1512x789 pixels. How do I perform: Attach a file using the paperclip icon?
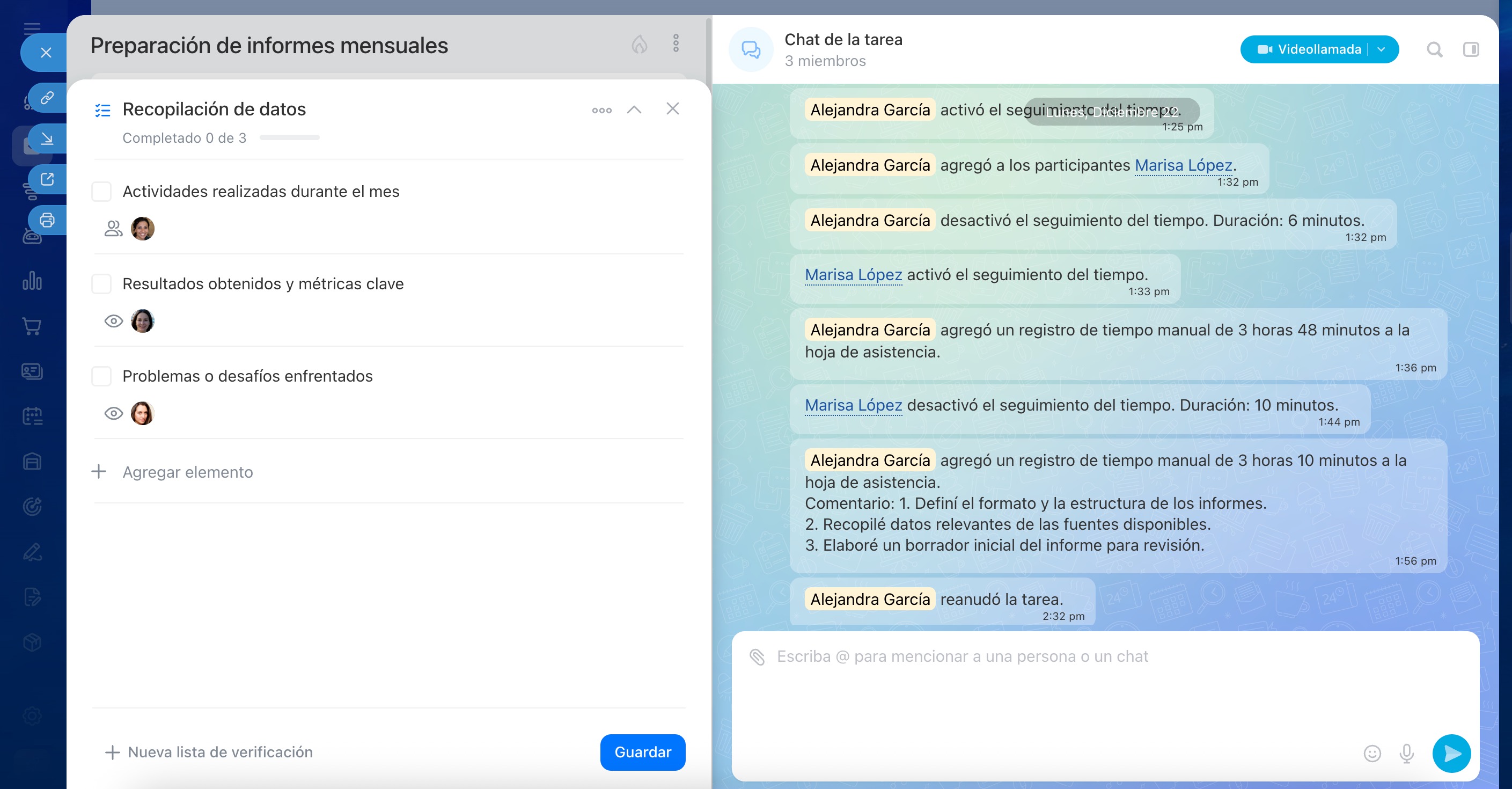[758, 656]
